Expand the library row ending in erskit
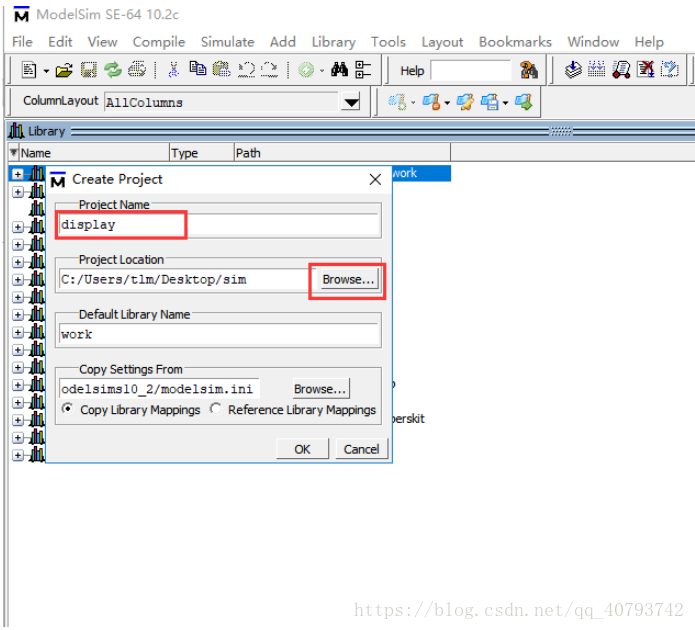The height and width of the screenshot is (630, 695). [x=17, y=420]
